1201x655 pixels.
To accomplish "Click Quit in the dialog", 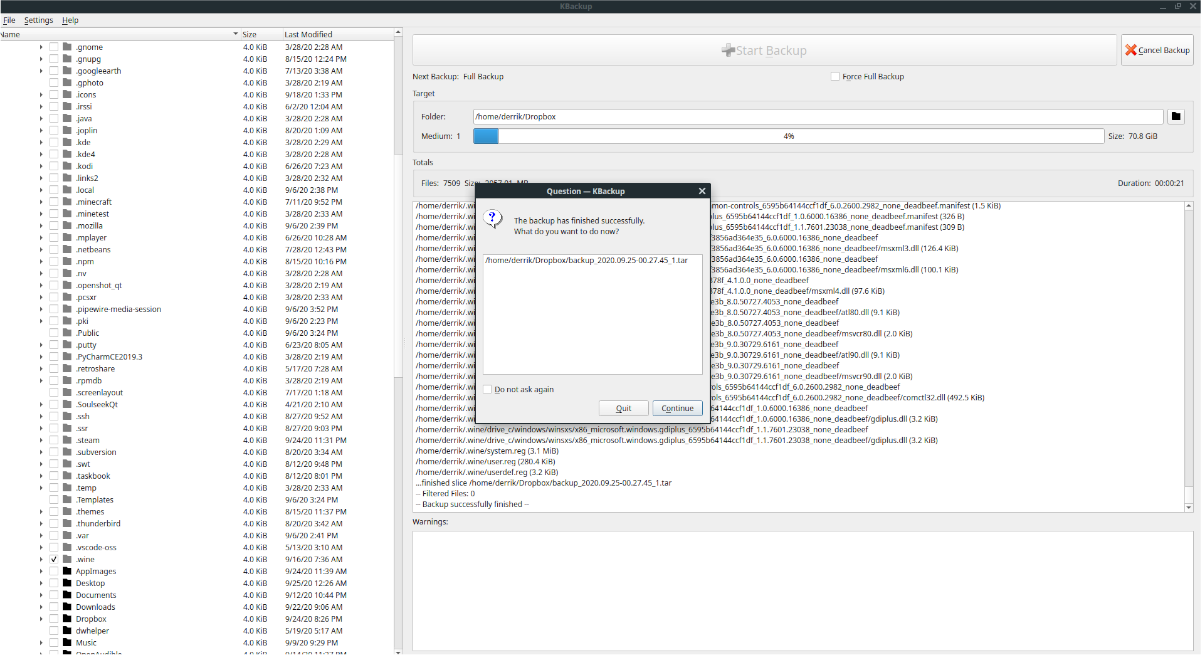I will [623, 408].
